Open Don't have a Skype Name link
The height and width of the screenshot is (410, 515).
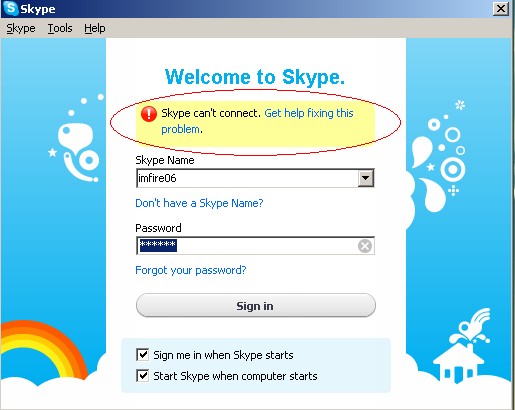(199, 203)
